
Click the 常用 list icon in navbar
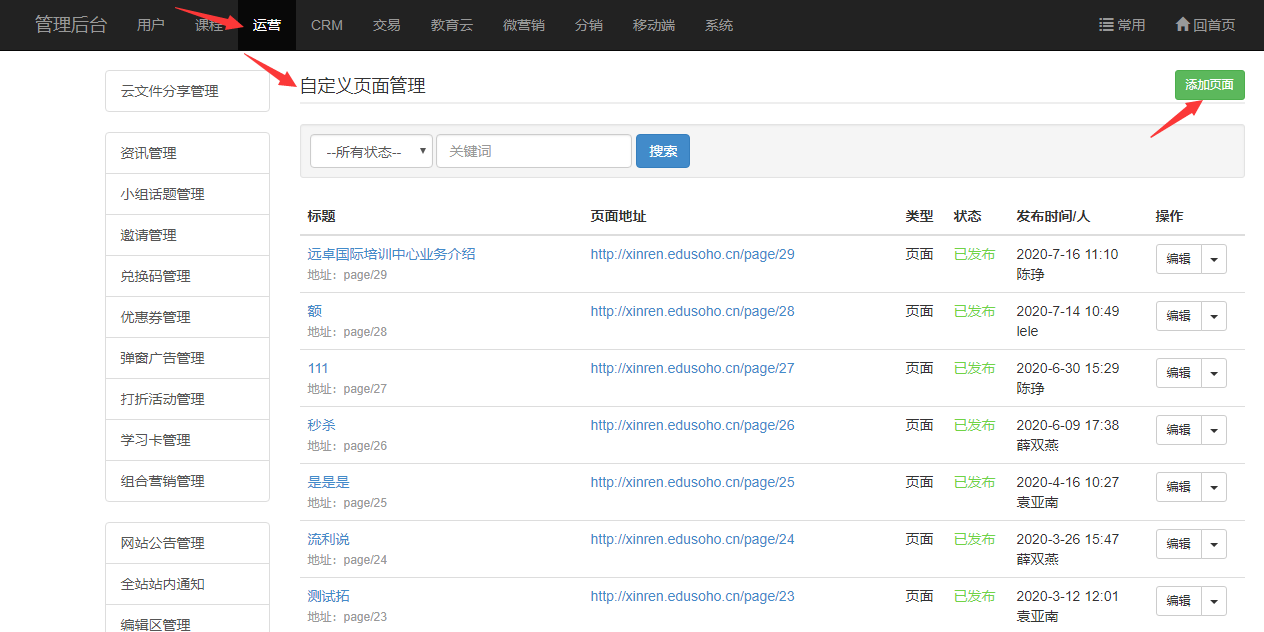click(x=1106, y=25)
